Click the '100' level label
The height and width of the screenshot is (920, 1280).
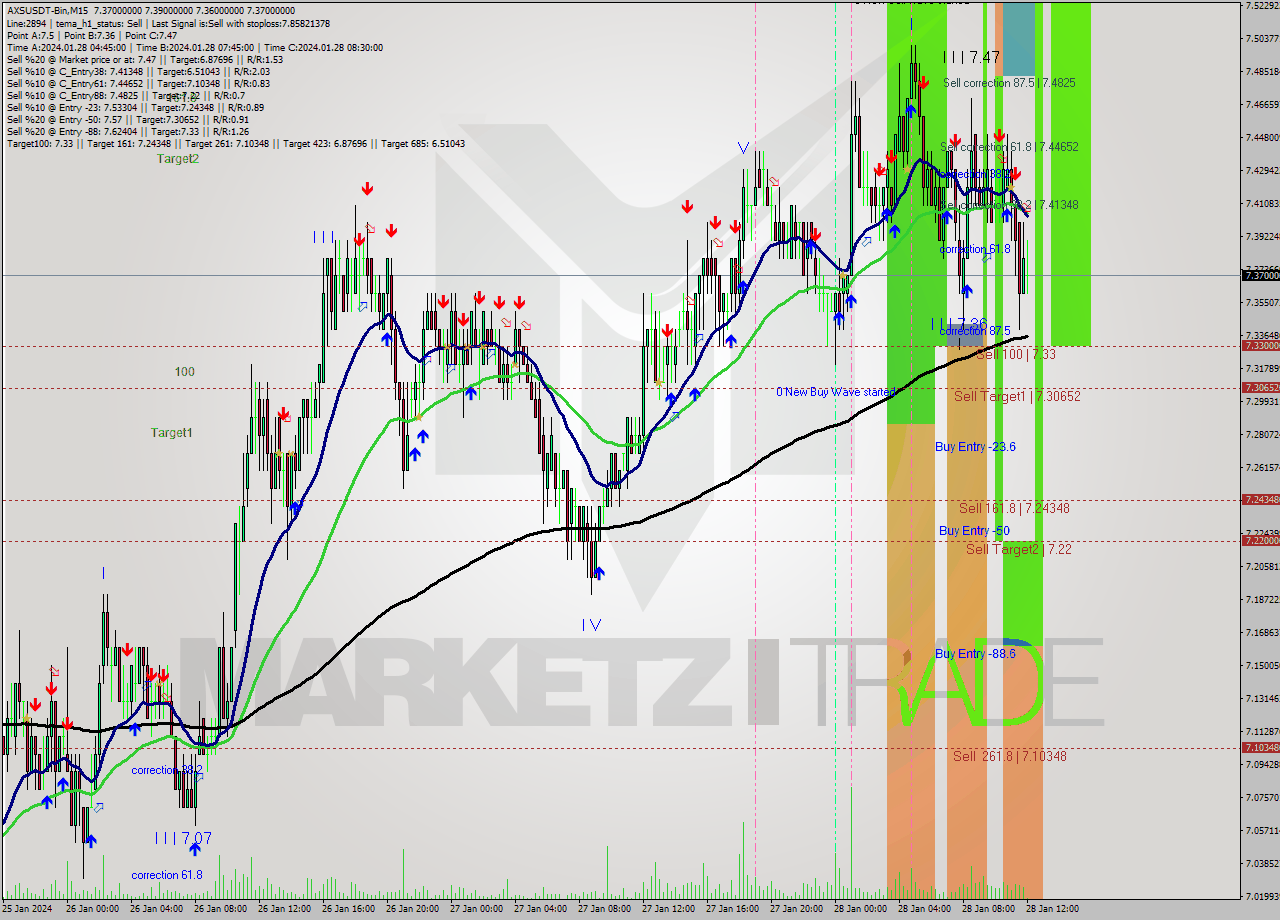(185, 371)
